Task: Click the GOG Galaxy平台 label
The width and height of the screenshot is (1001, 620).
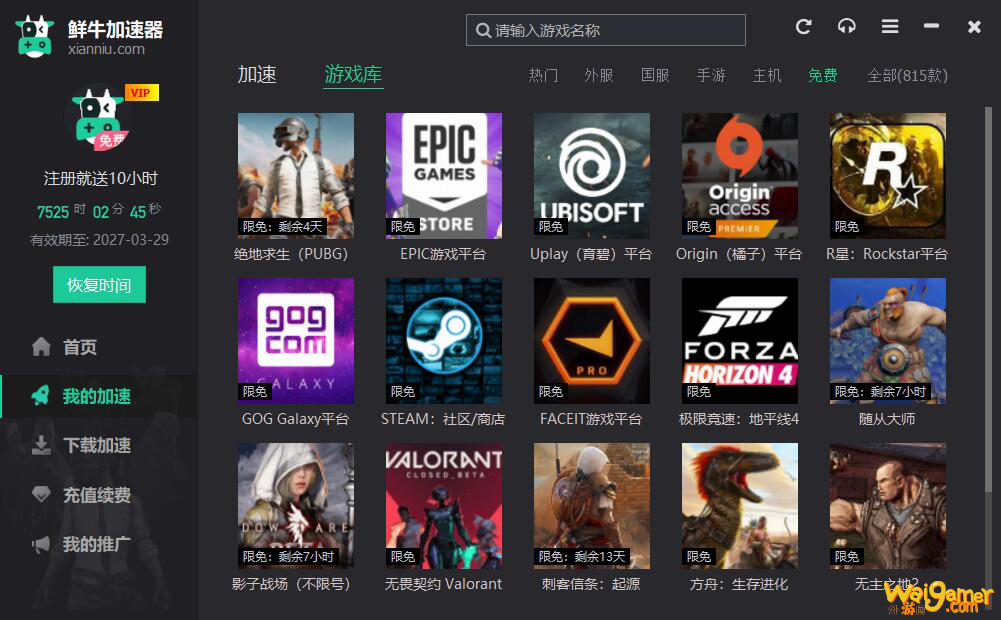Action: click(296, 419)
